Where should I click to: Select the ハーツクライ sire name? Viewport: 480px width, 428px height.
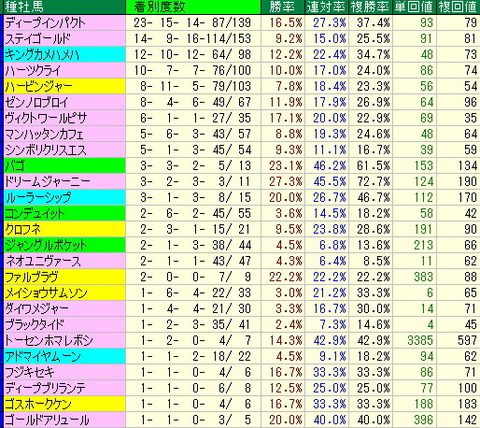(33, 70)
